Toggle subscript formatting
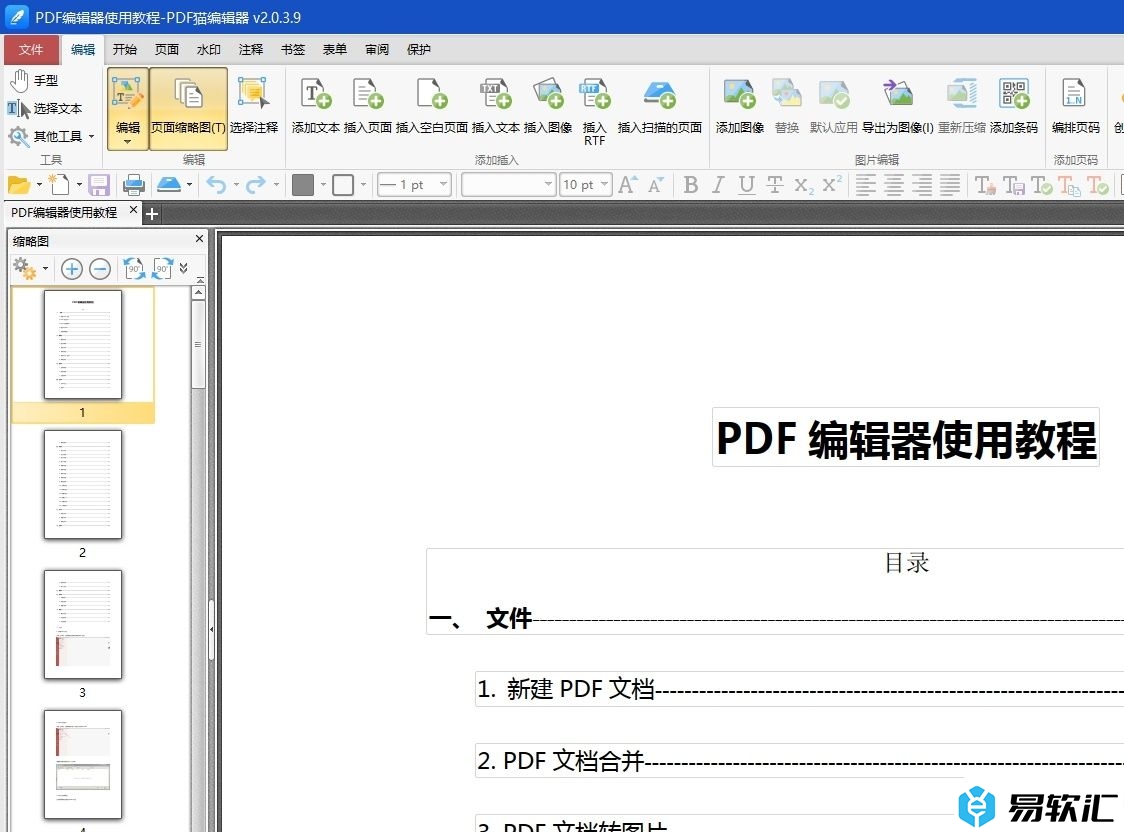Screen dimensions: 1124x832 804,186
